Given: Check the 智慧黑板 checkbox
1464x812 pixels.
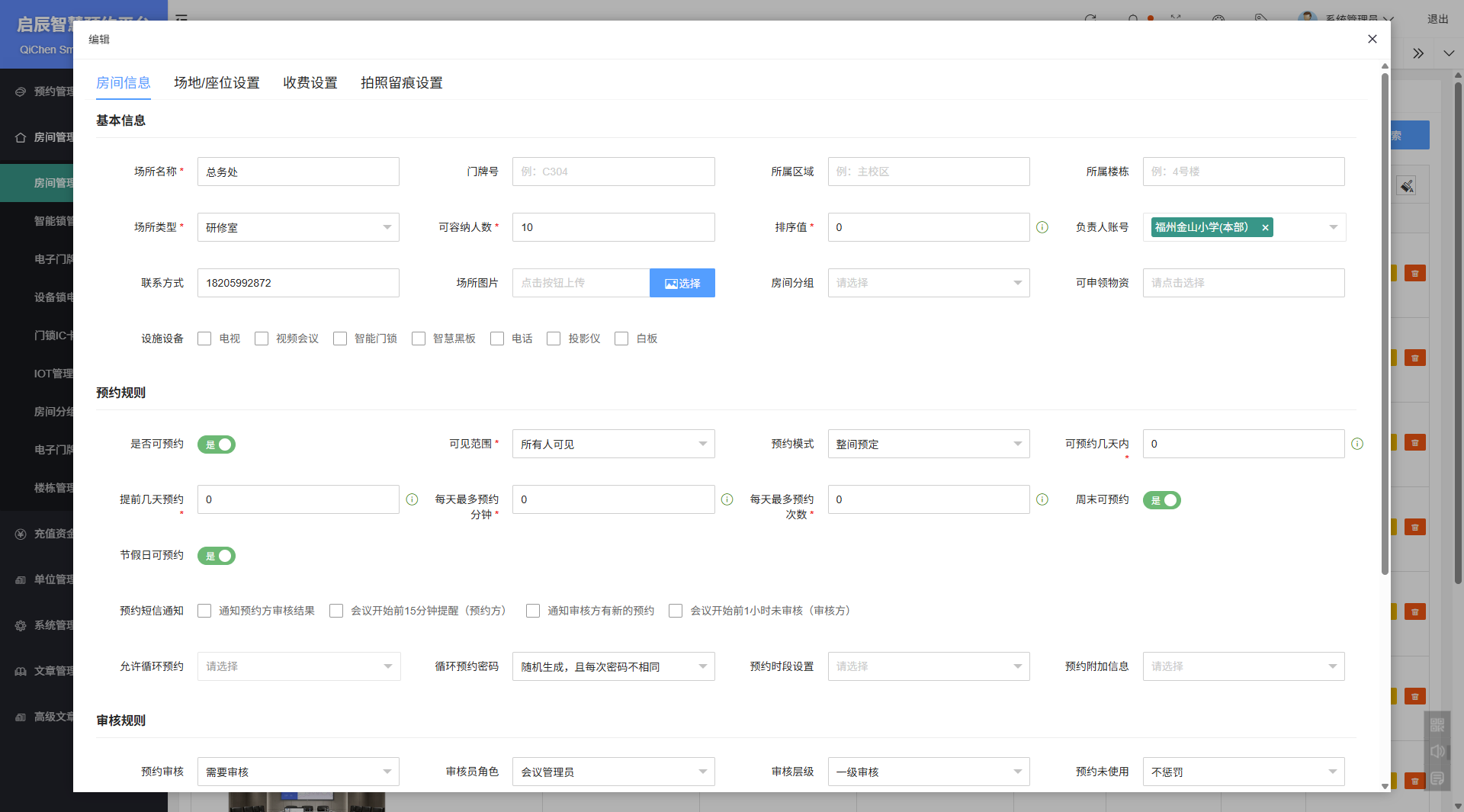Looking at the screenshot, I should (x=419, y=339).
